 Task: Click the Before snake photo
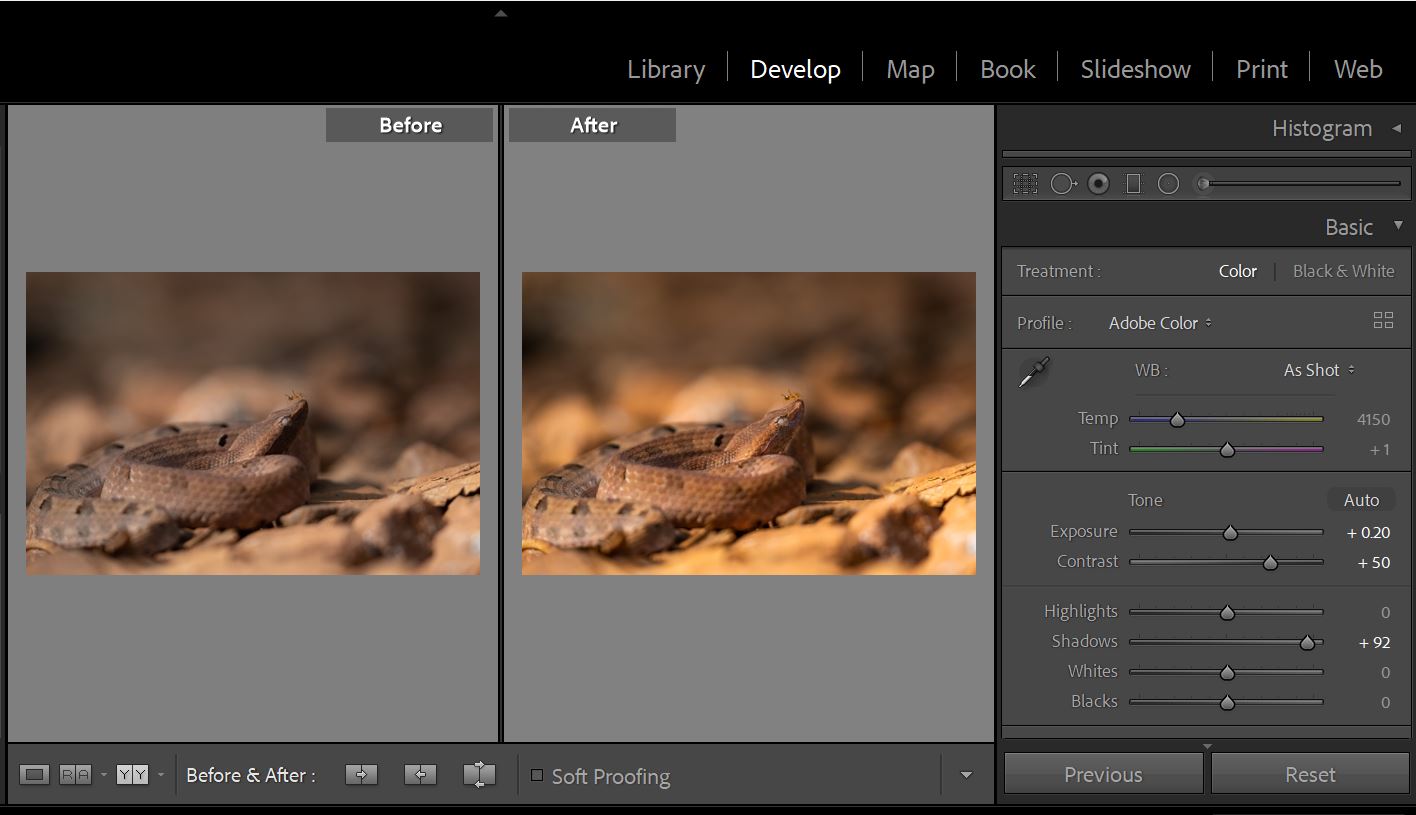pyautogui.click(x=253, y=423)
